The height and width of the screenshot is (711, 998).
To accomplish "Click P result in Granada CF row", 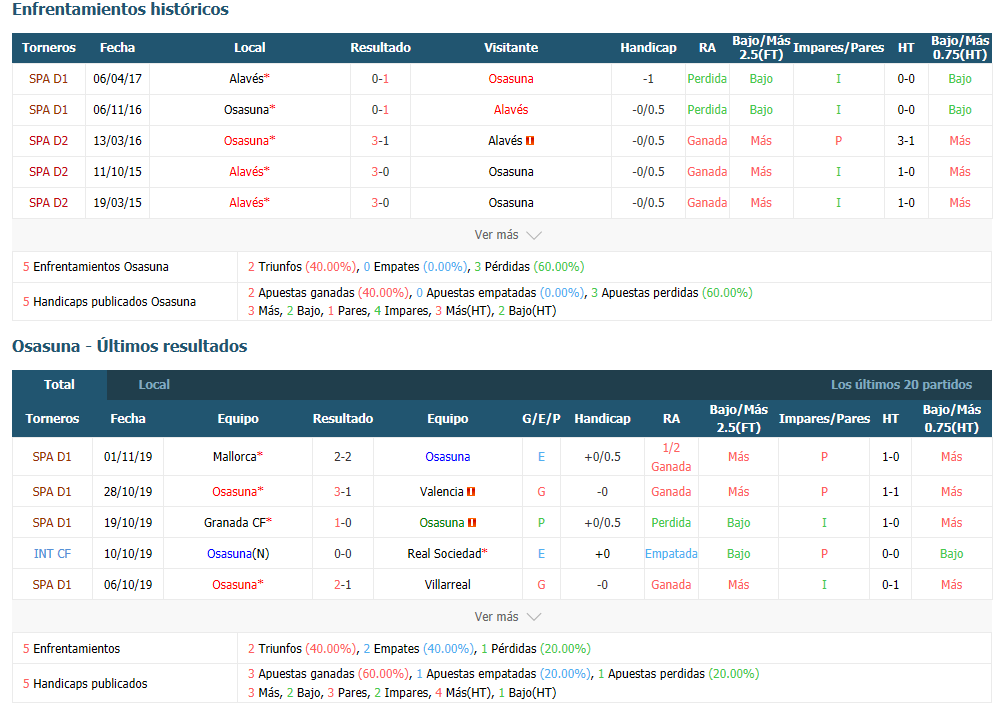I will pos(541,523).
